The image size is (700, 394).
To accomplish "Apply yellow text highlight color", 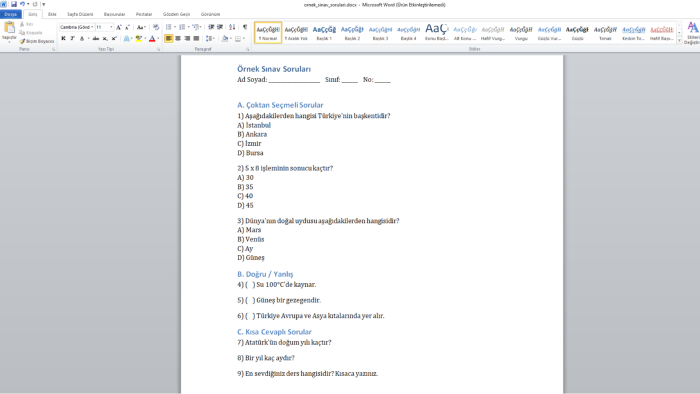I will (139, 39).
